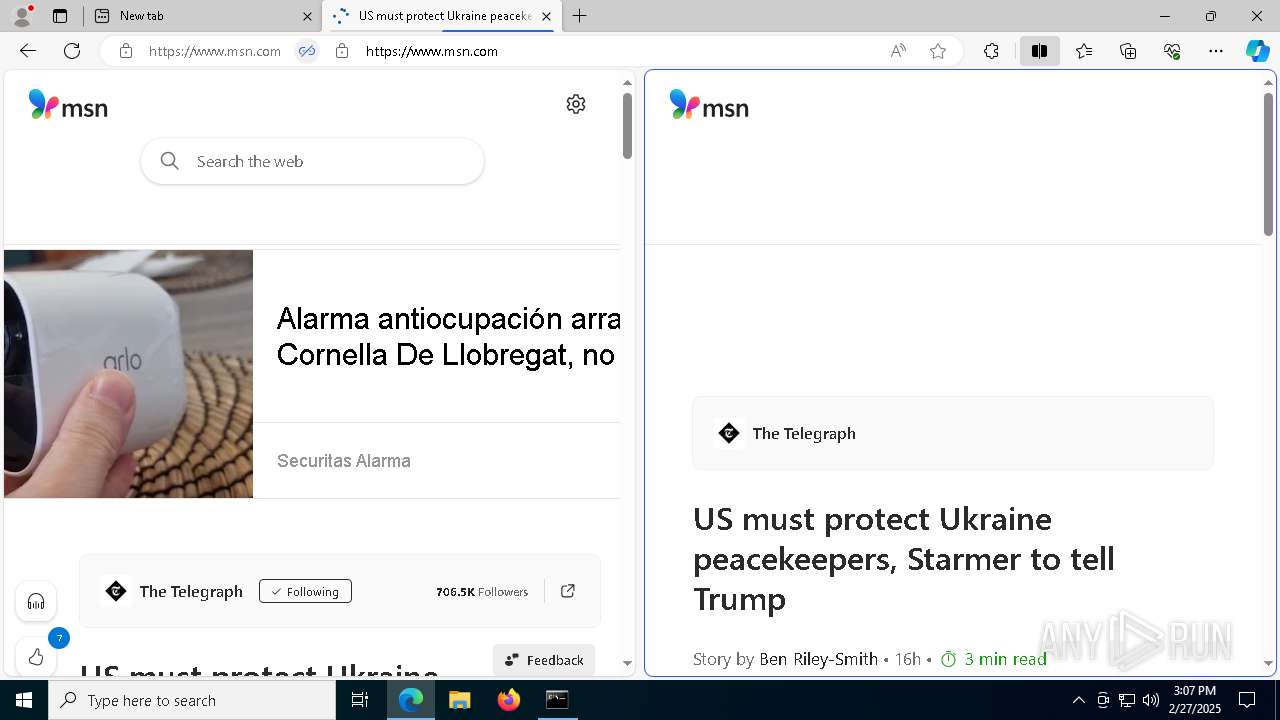Image resolution: width=1280 pixels, height=720 pixels.
Task: Open a new tab with plus button
Action: (x=580, y=16)
